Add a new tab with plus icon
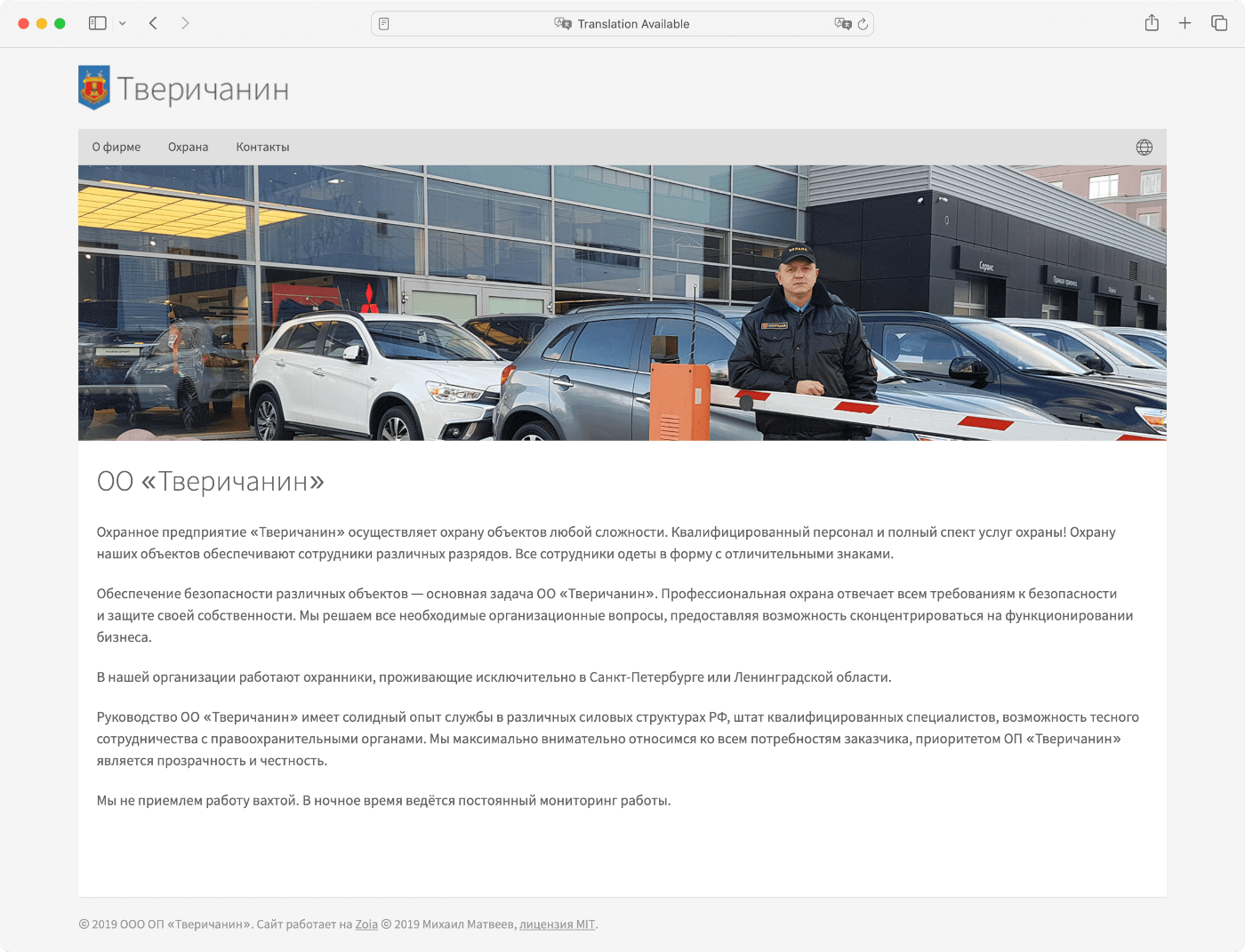1245x952 pixels. click(1185, 23)
